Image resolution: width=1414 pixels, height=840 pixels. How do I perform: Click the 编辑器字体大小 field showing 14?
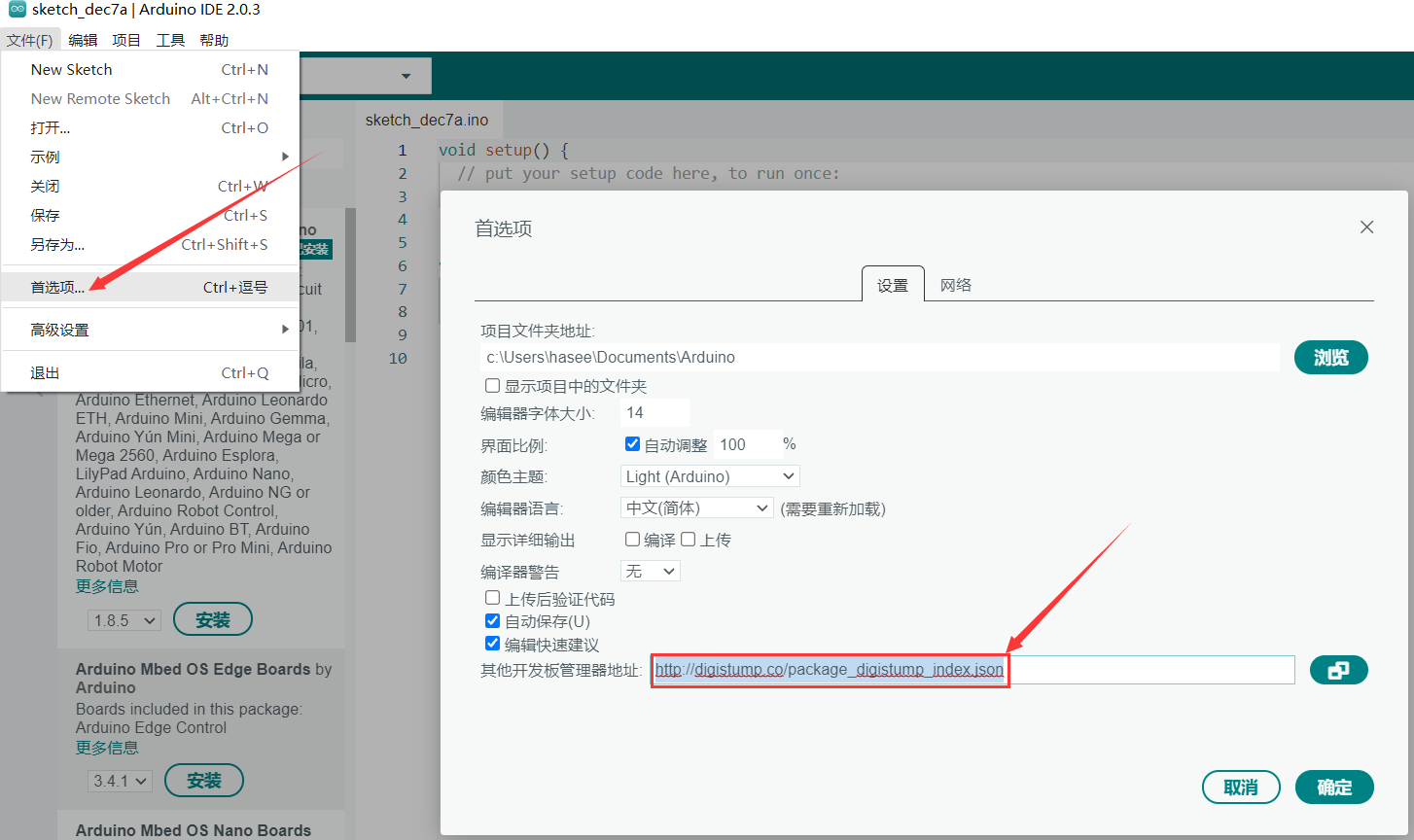[654, 413]
